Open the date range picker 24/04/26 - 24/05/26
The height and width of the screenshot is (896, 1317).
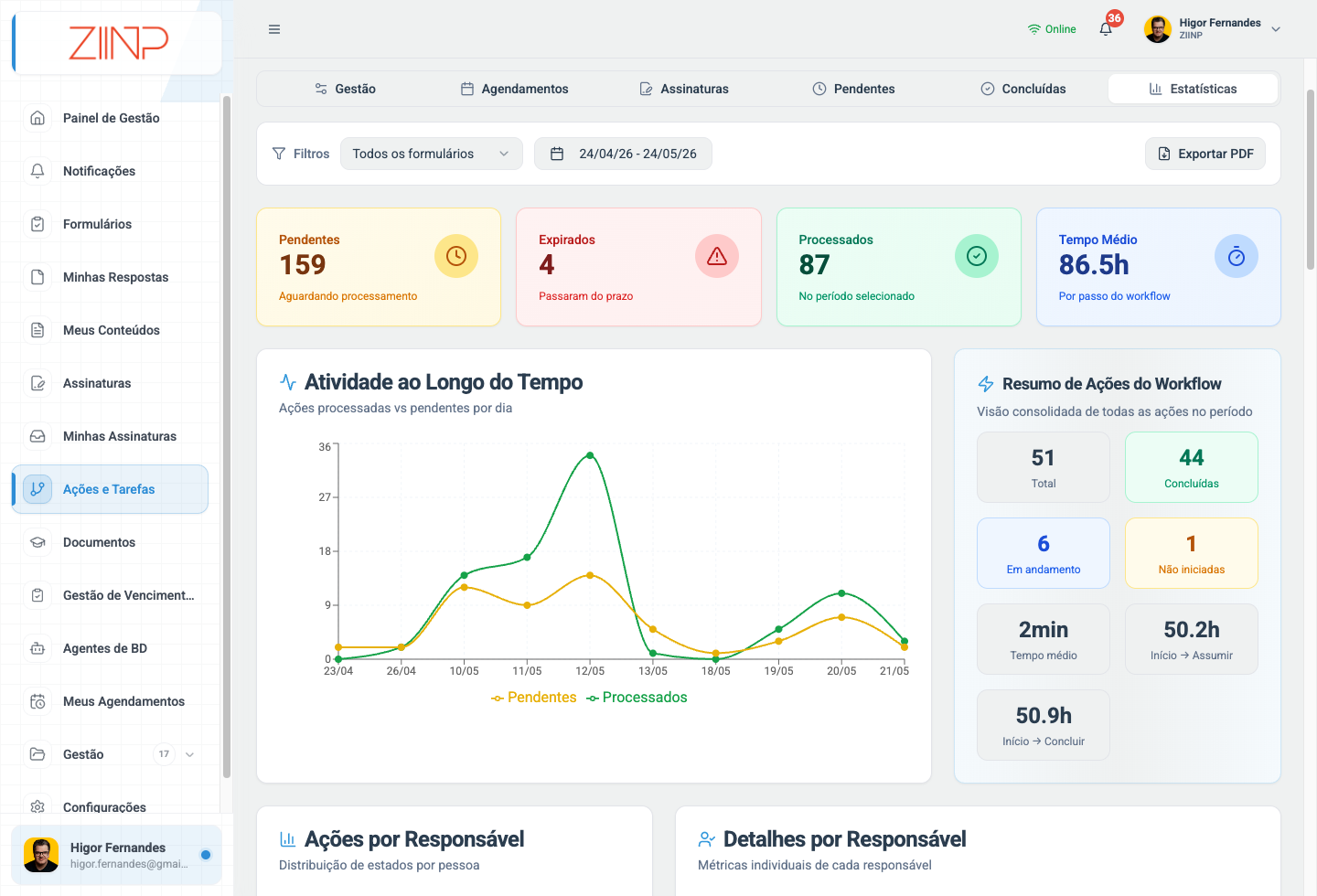(623, 154)
